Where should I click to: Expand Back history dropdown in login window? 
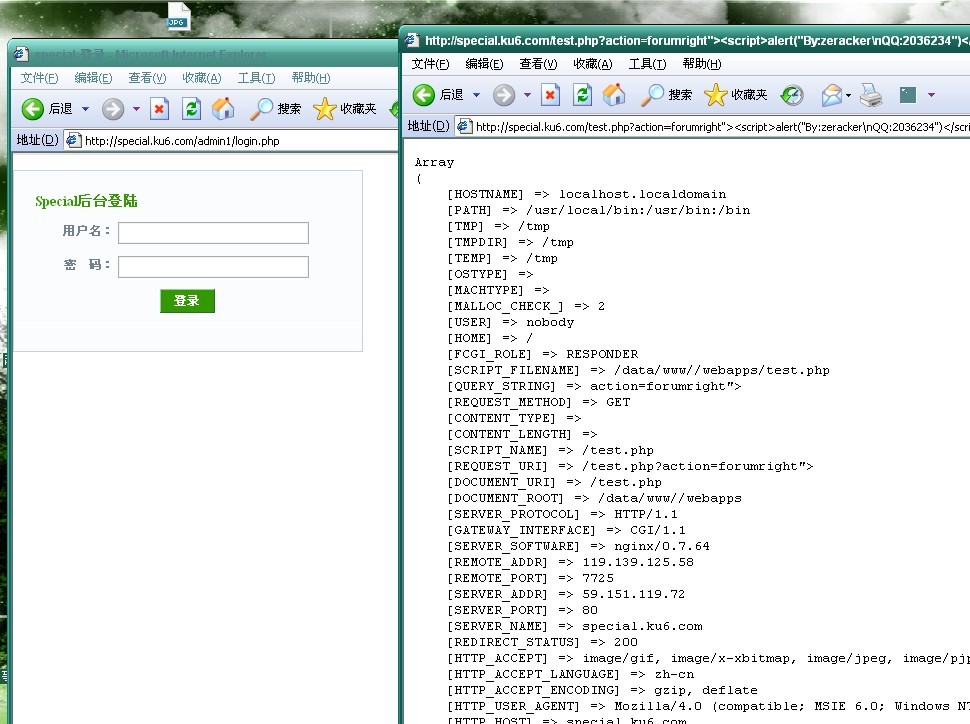(x=85, y=109)
